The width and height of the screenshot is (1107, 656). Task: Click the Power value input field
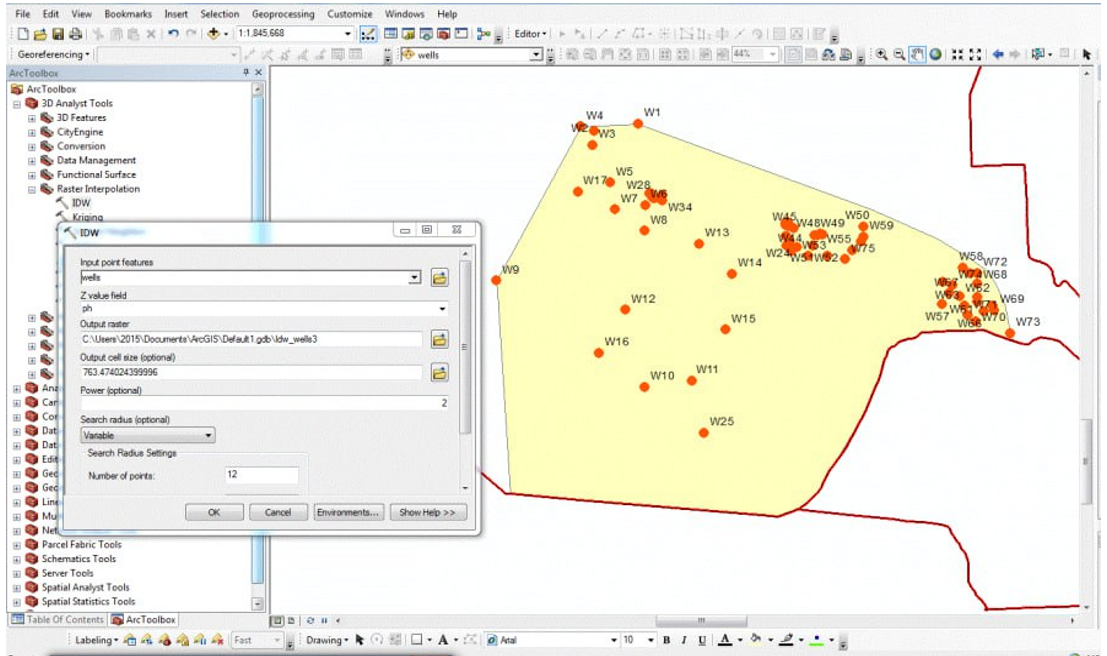[x=265, y=403]
